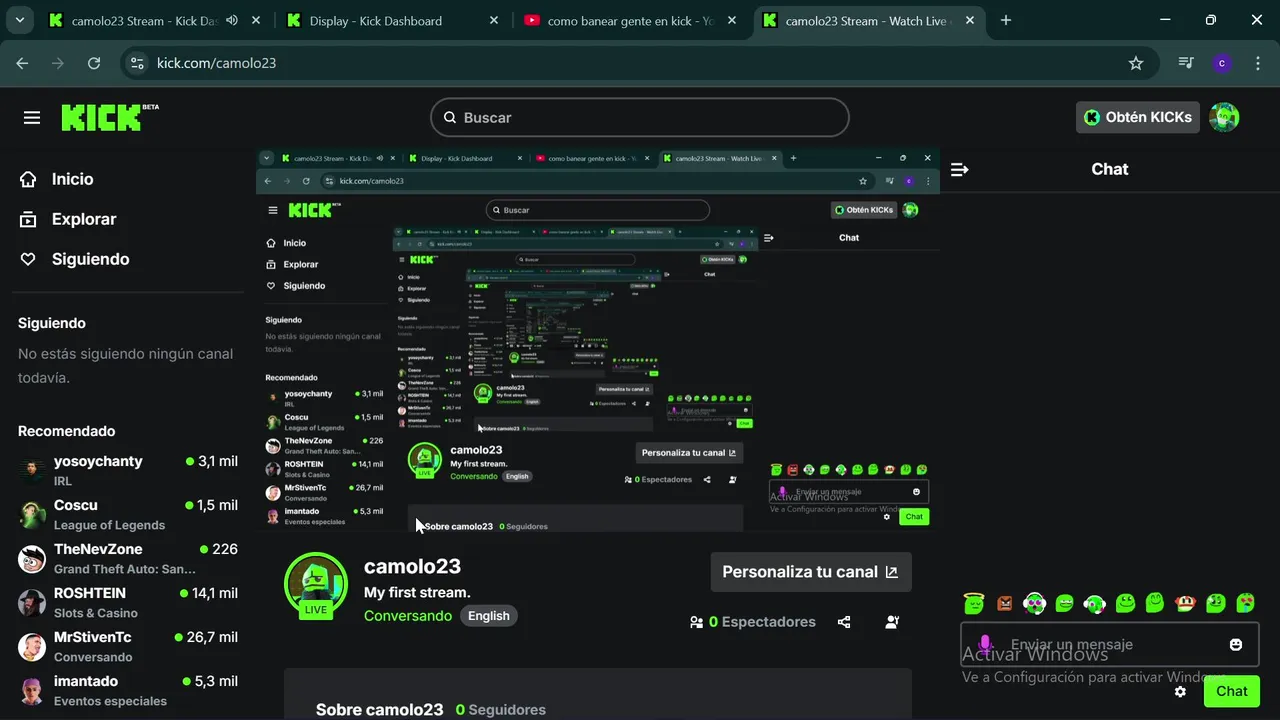
Task: Open Chrome media control icon
Action: [x=1186, y=63]
